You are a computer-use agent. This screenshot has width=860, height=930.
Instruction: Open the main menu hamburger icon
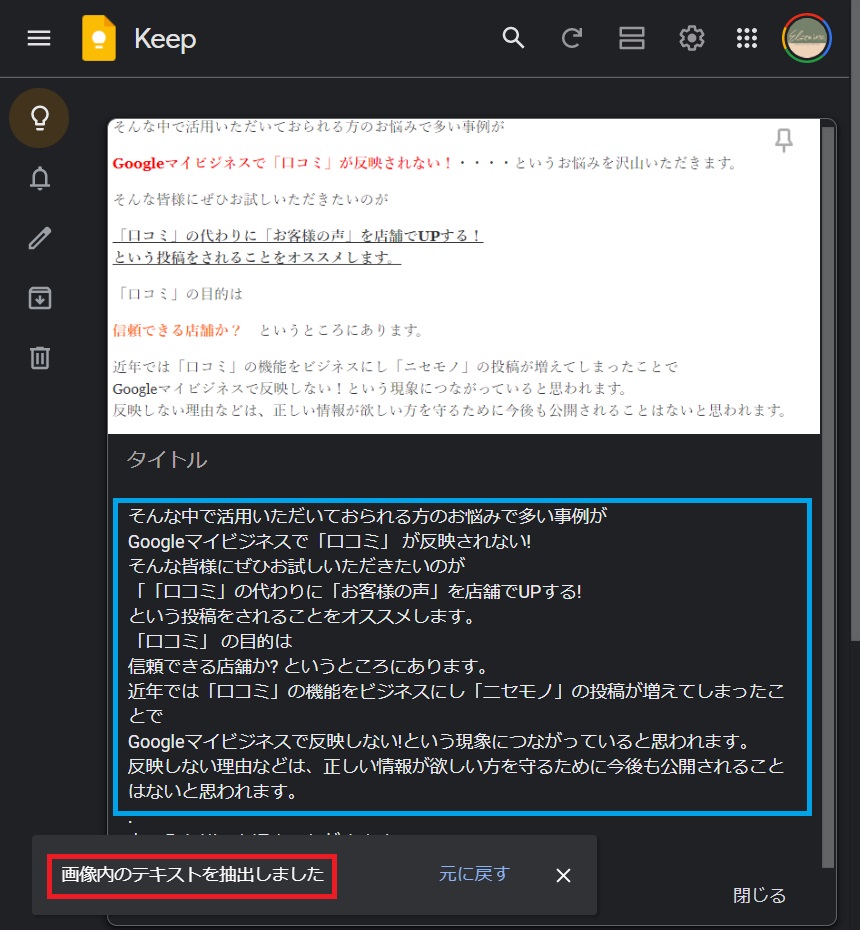click(x=39, y=38)
